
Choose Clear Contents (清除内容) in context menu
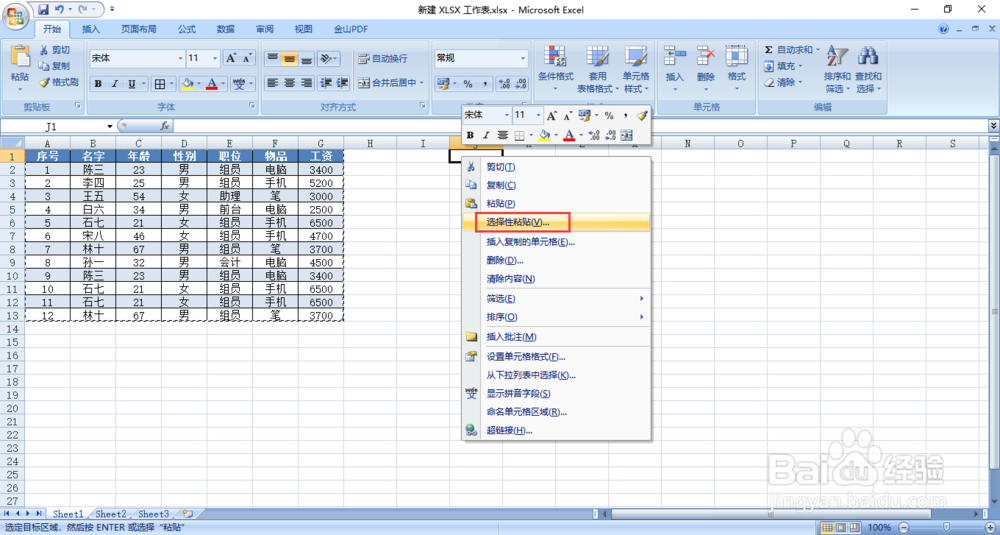(555, 279)
